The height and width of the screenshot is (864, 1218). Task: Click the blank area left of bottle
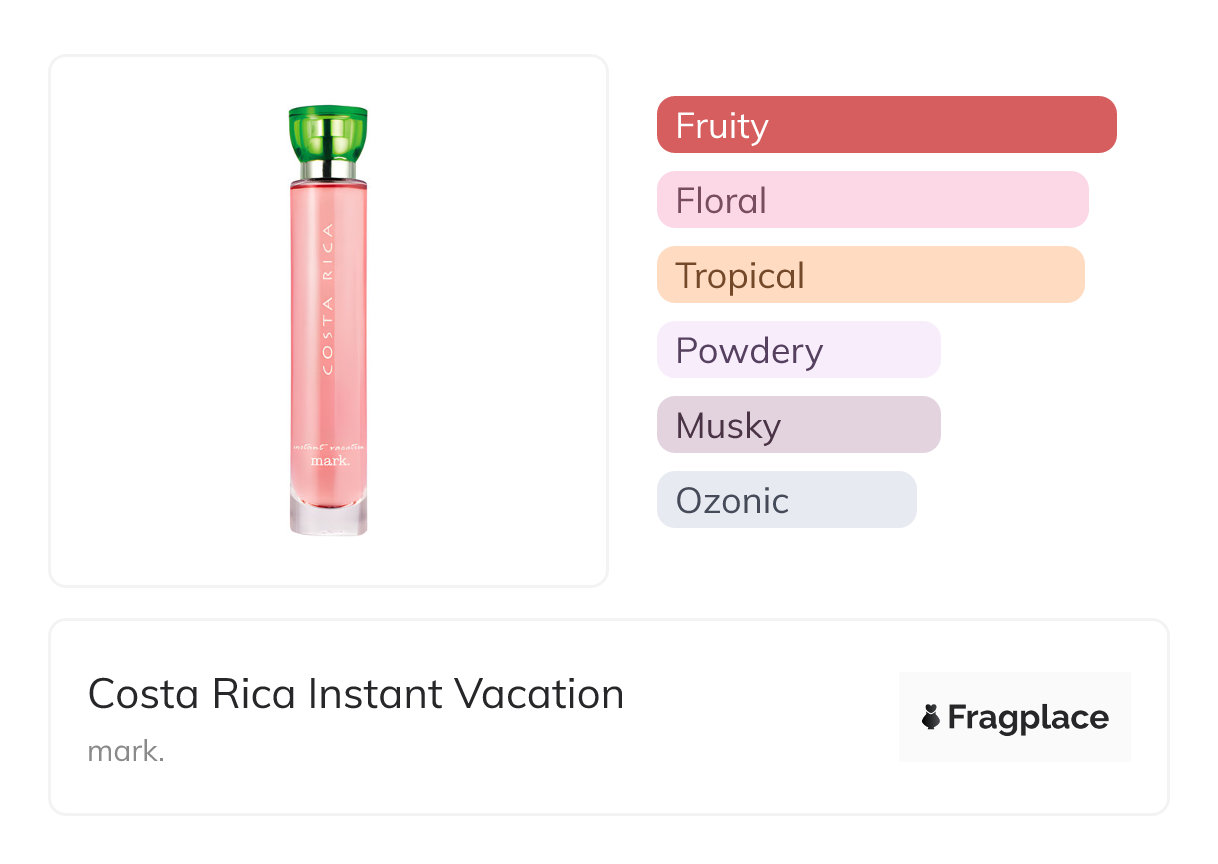click(x=160, y=320)
